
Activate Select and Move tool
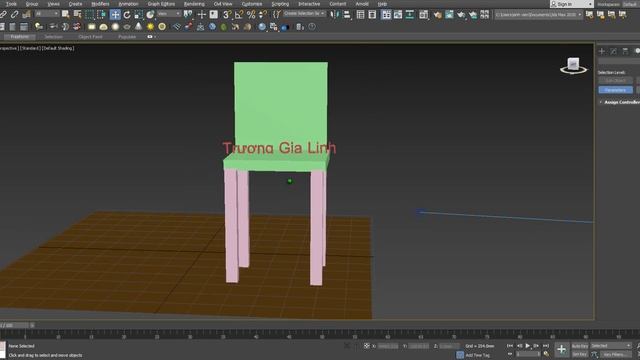click(115, 15)
